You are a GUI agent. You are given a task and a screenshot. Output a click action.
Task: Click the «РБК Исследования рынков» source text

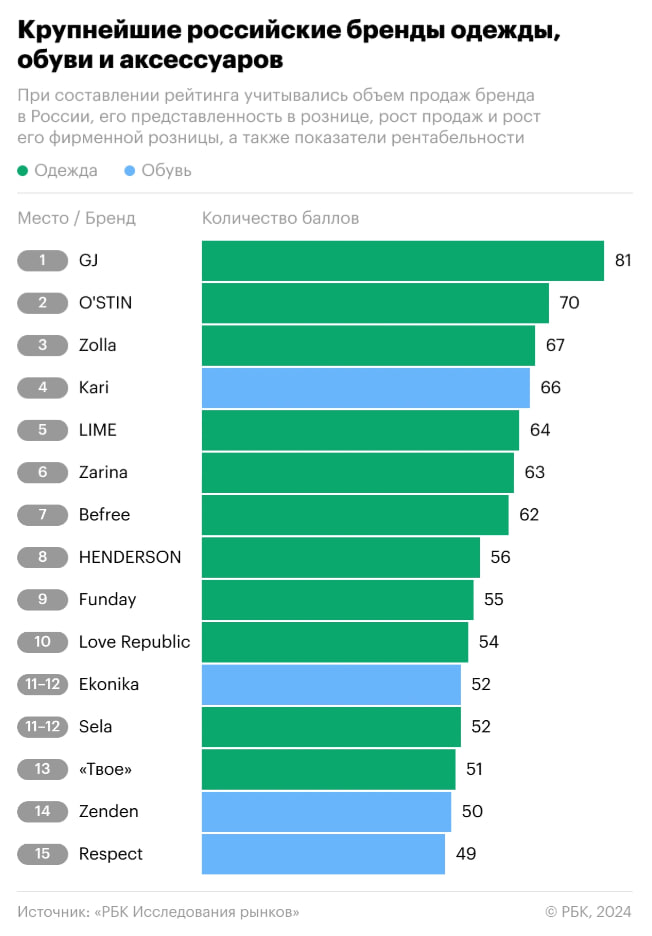point(196,912)
